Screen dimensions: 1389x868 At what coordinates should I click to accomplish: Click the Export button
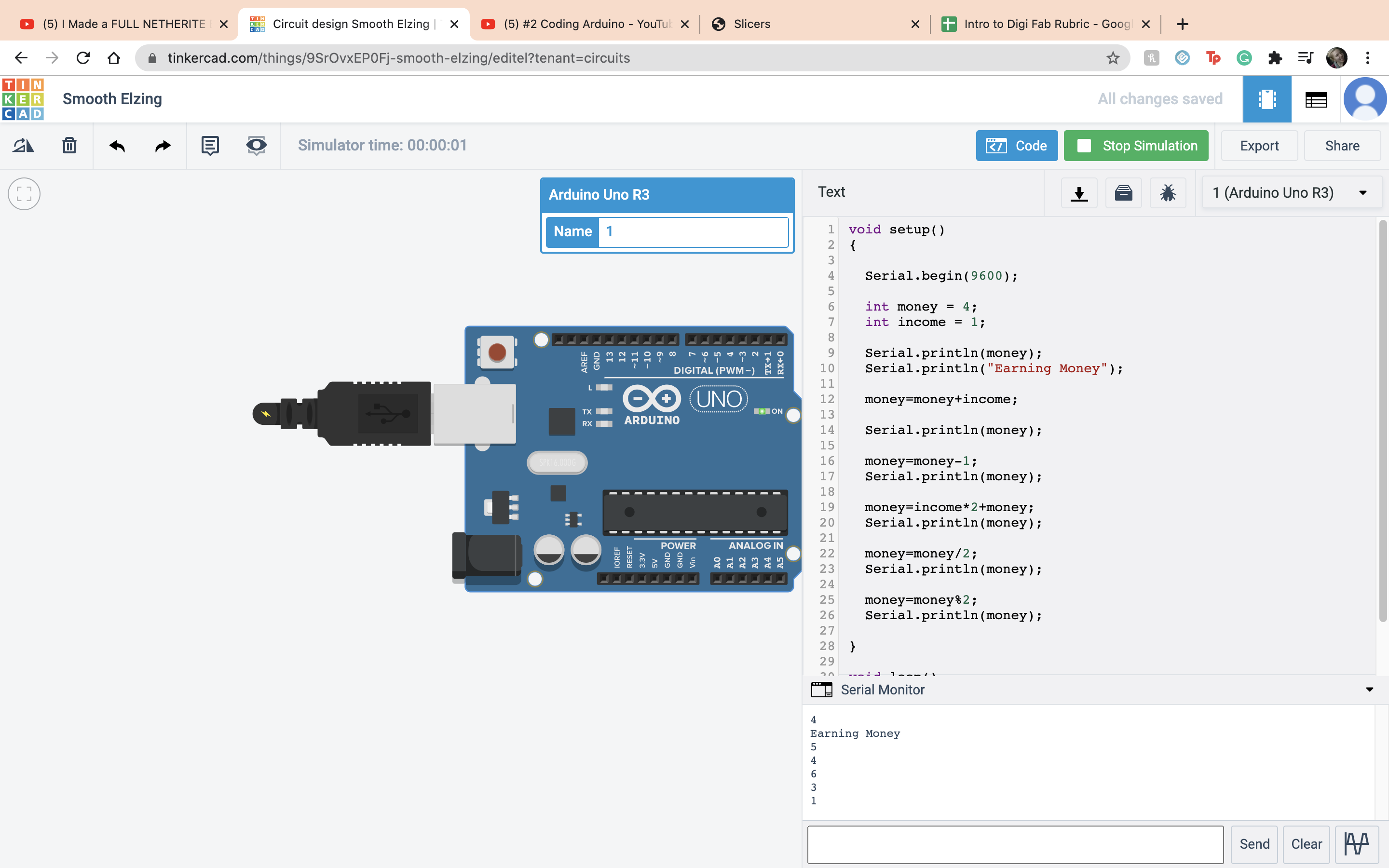(1259, 146)
